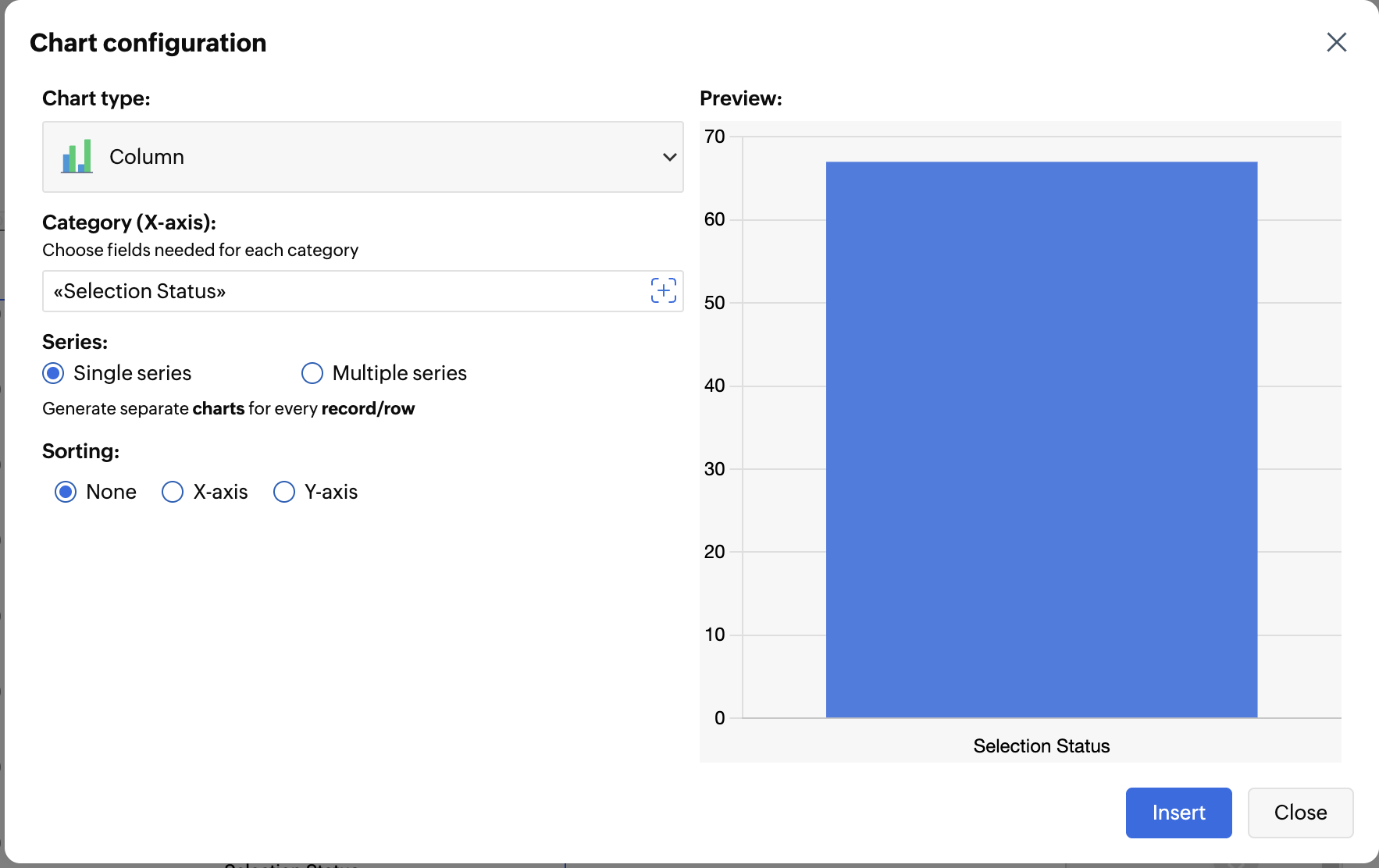Expand the Chart type dropdown arrow
Screen dimensions: 1379x868
pos(669,157)
